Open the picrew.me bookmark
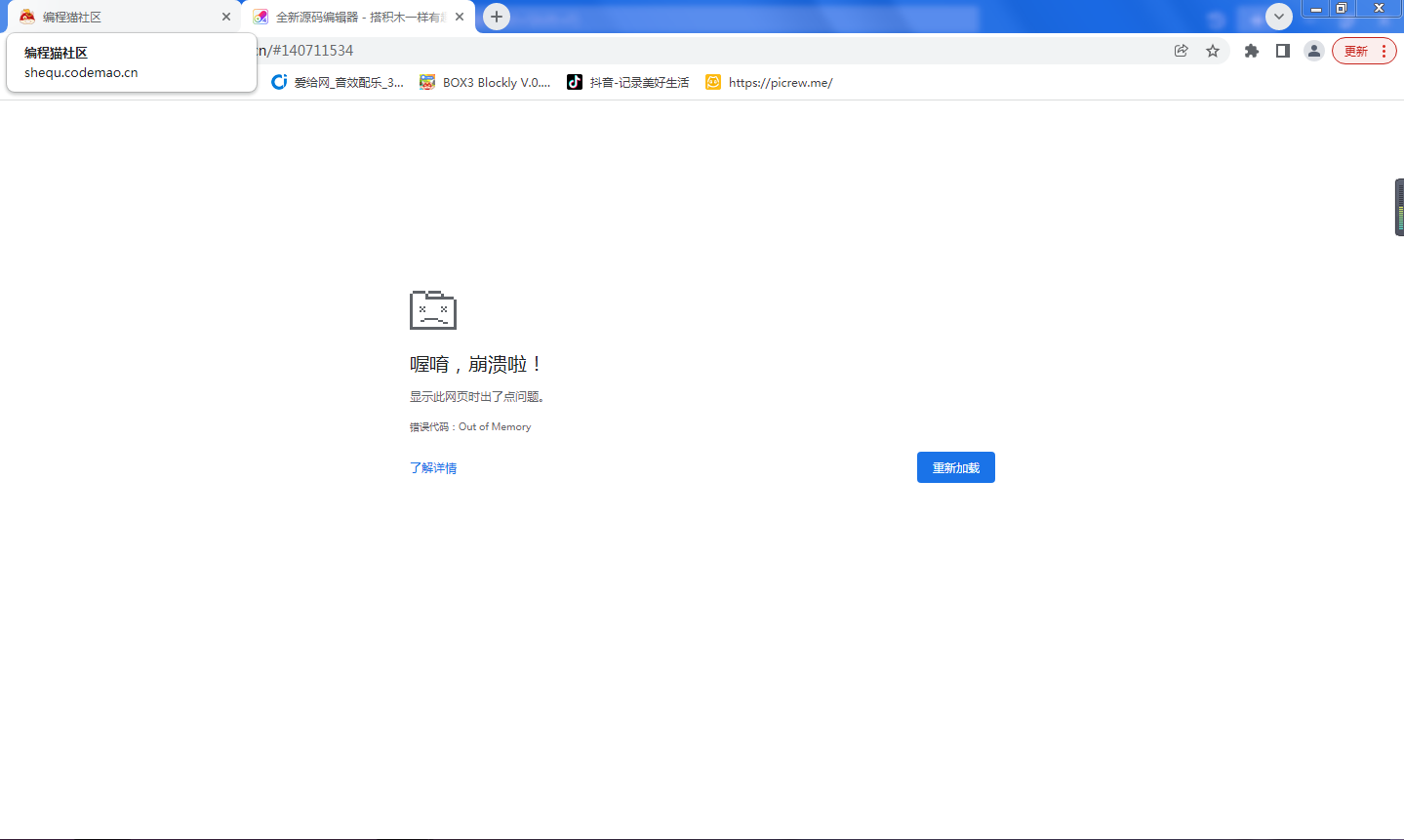Screen dimensions: 1404x840 770,82
